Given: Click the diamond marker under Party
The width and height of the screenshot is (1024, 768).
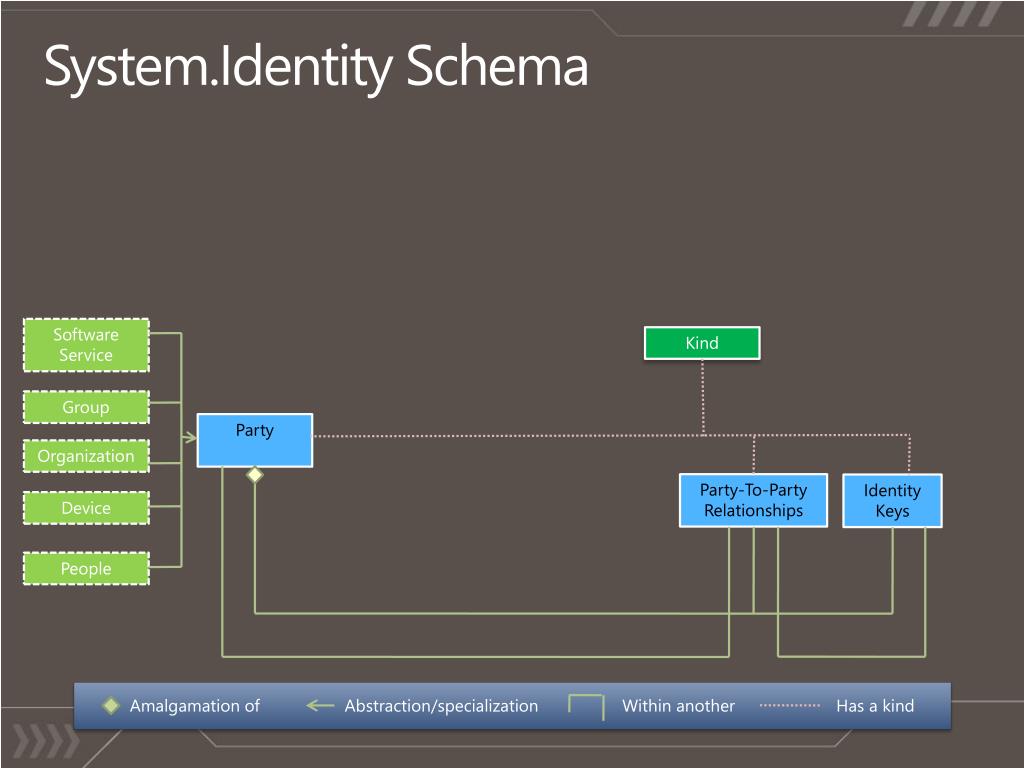Looking at the screenshot, I should click(x=255, y=475).
